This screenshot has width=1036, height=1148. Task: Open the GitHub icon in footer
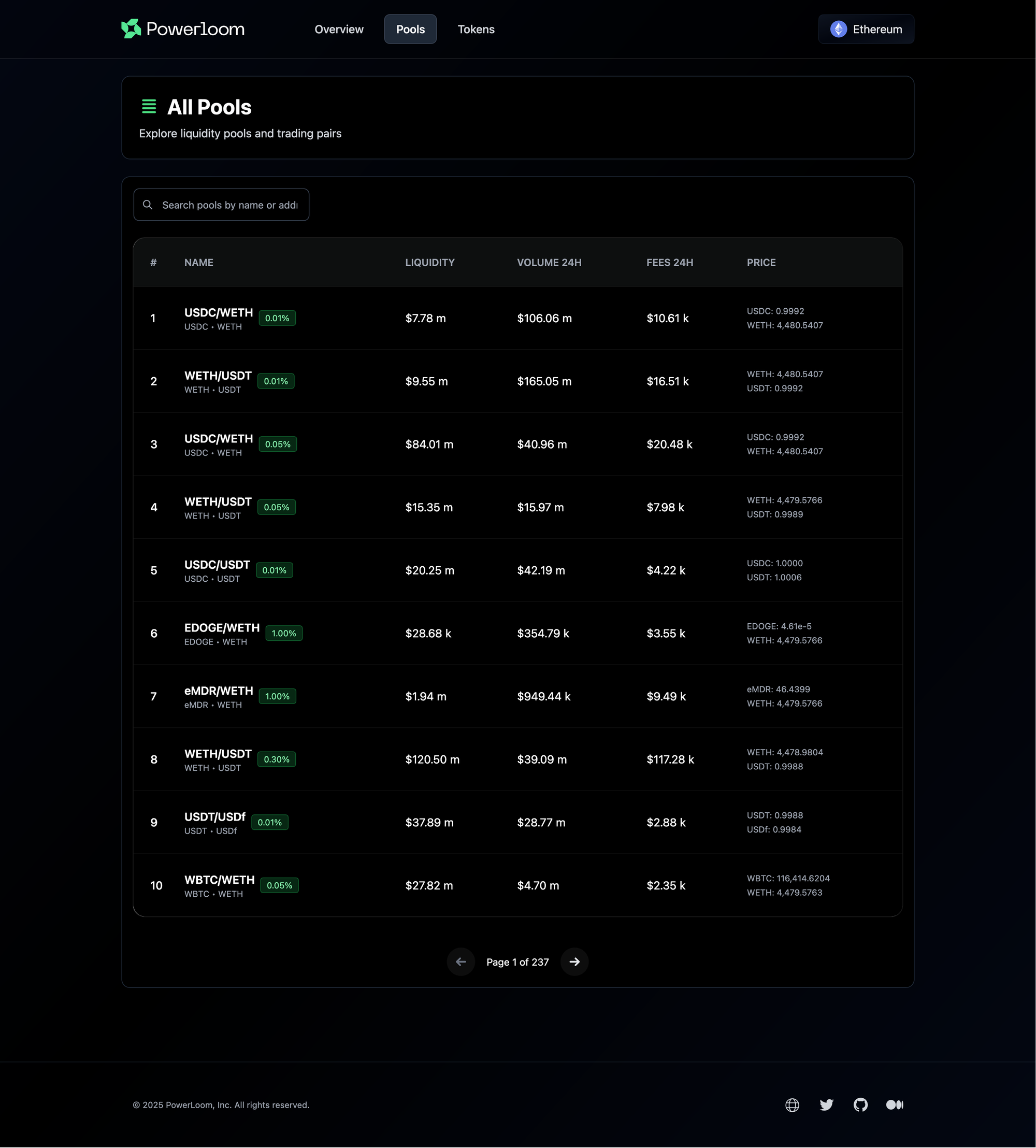point(860,1105)
